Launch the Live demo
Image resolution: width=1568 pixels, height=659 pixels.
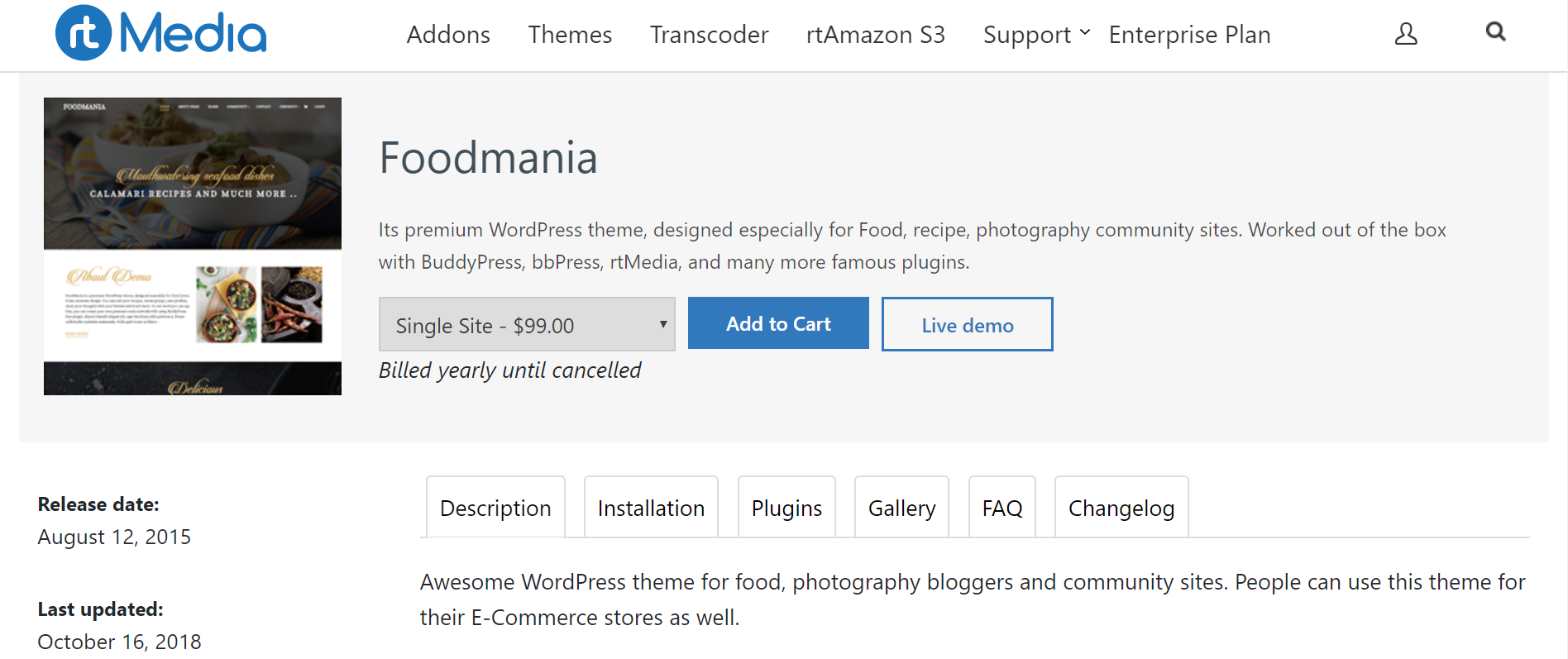click(x=967, y=324)
